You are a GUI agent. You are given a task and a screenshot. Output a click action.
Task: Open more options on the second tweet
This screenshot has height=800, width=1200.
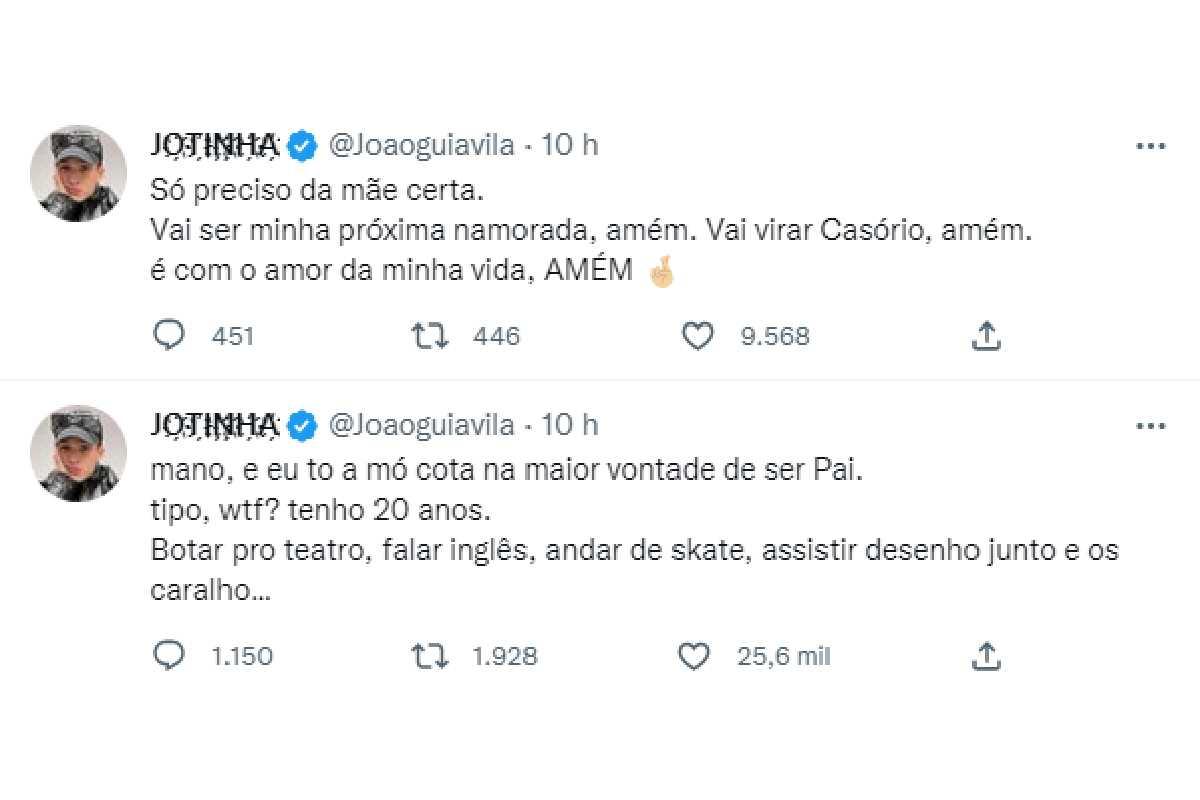coord(1151,426)
